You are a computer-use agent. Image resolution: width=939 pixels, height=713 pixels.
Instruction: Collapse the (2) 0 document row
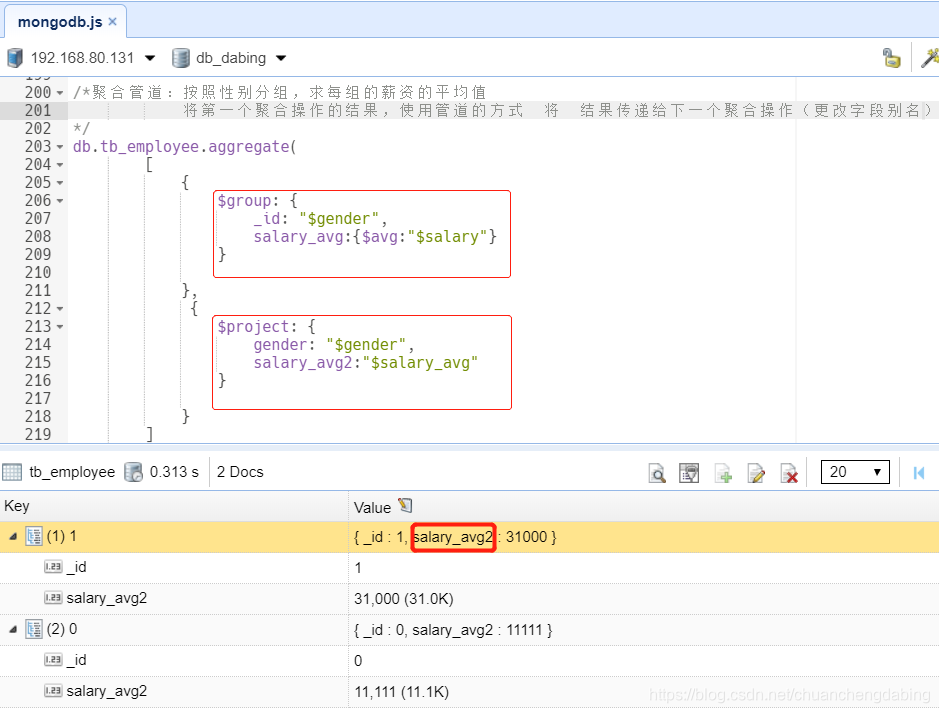tap(13, 629)
